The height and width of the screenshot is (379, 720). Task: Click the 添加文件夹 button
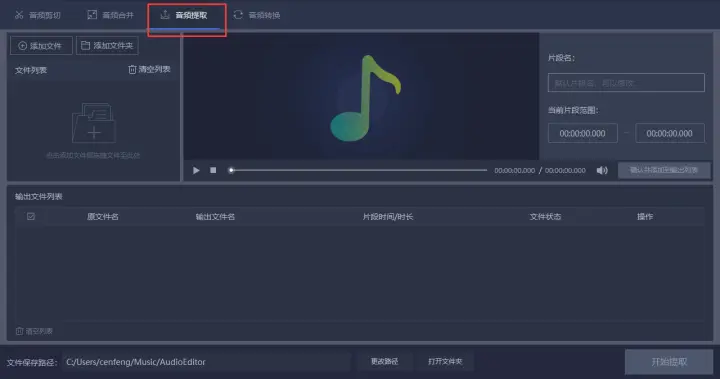(x=107, y=45)
